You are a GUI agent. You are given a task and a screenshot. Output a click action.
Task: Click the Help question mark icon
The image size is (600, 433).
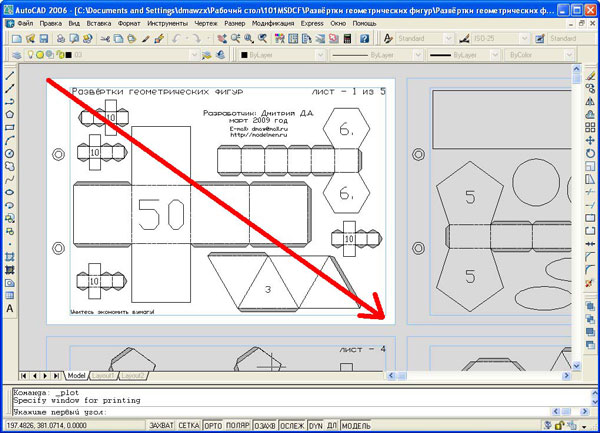(x=364, y=39)
